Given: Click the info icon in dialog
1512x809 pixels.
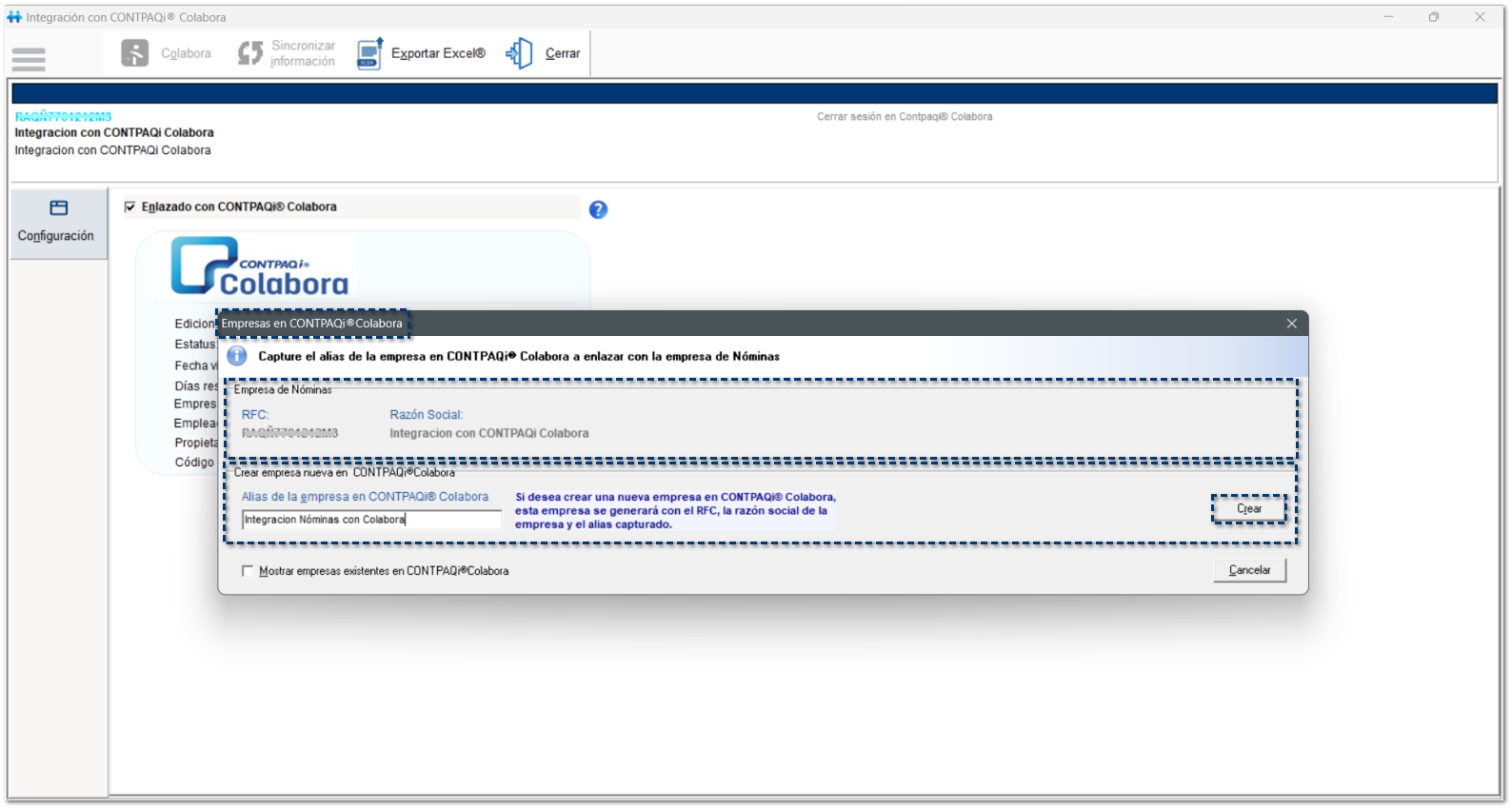Looking at the screenshot, I should [x=237, y=356].
